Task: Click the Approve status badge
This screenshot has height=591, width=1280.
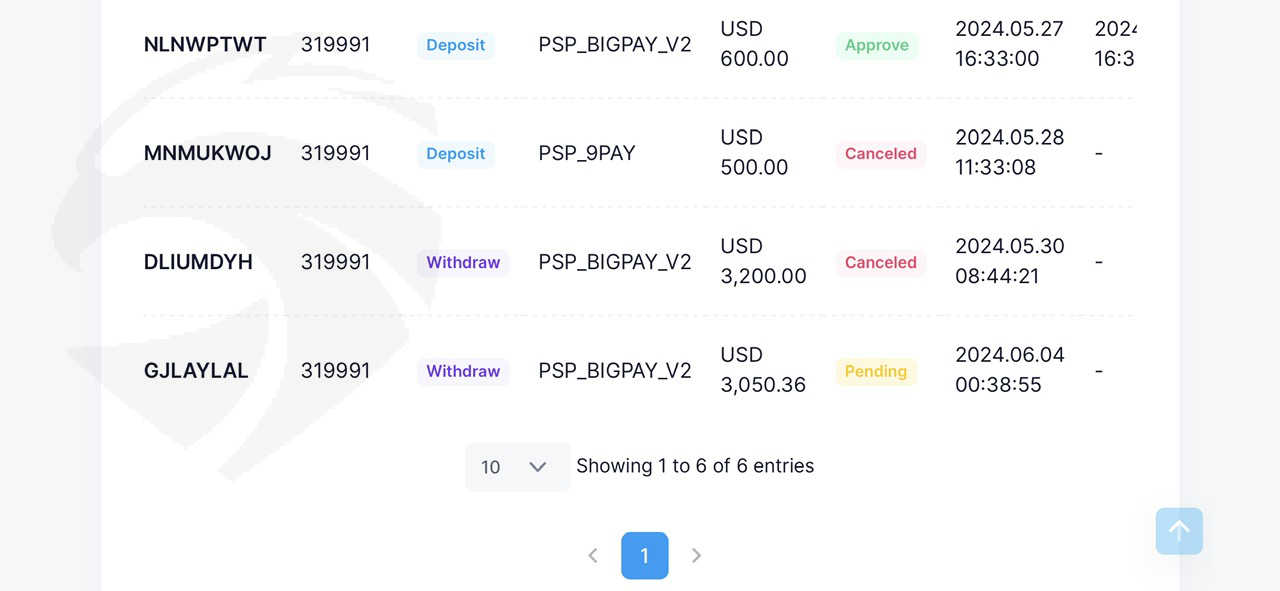Action: (x=877, y=45)
